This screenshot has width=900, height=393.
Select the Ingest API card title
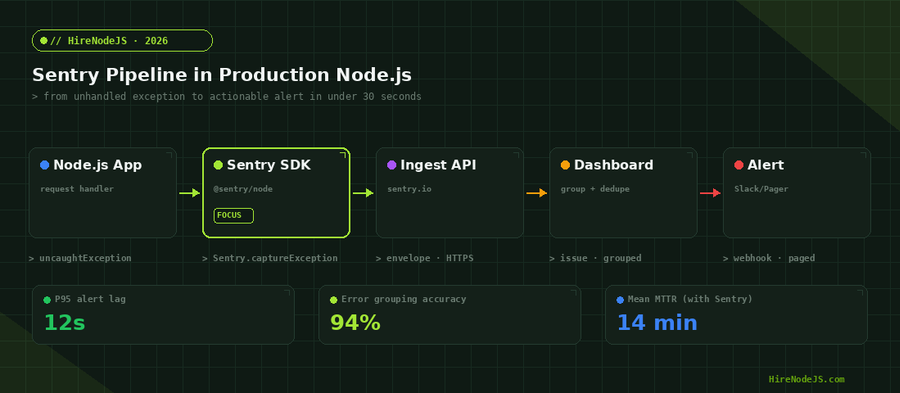438,165
